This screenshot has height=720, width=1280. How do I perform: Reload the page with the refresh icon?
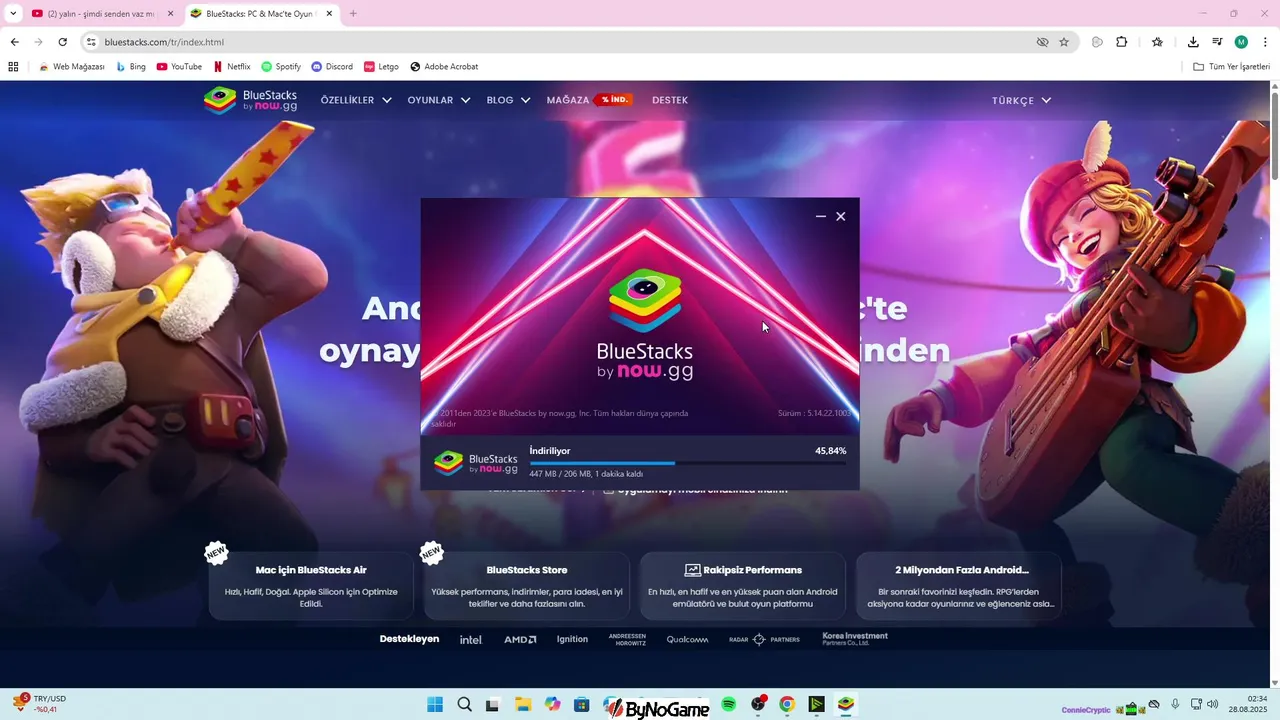pos(62,42)
